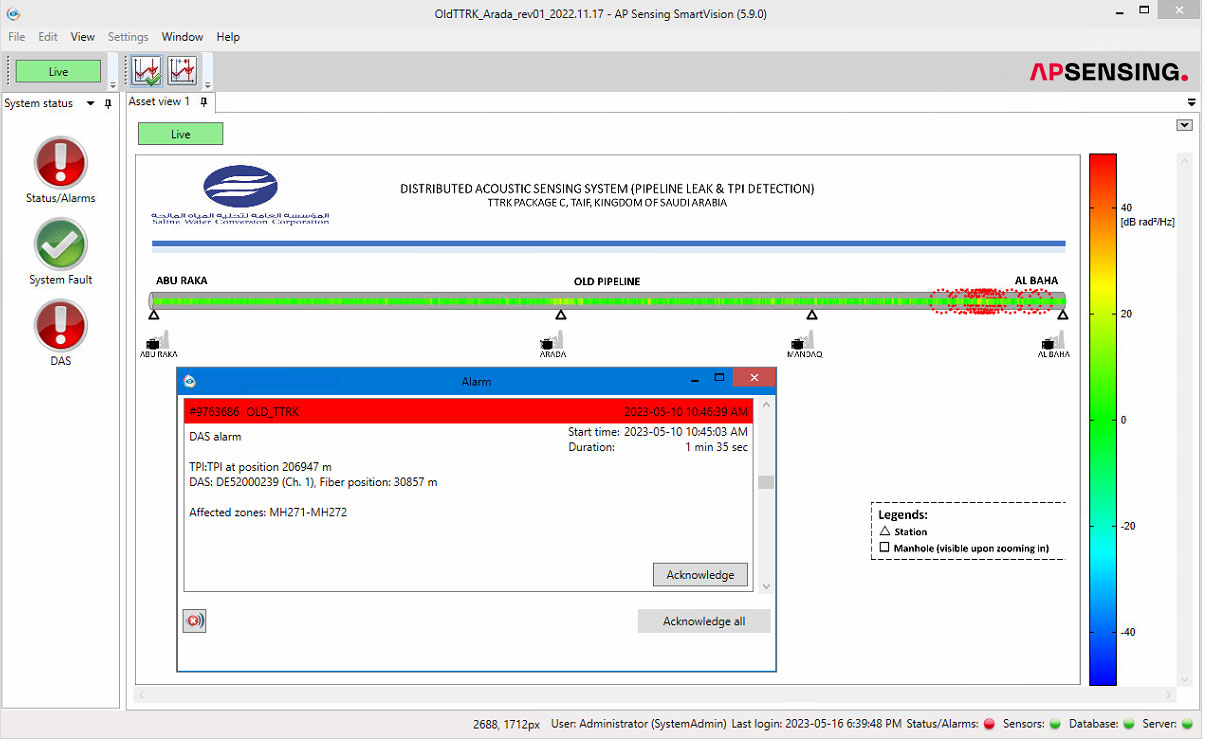Click the AL BAHA station icon
The height and width of the screenshot is (740, 1205).
pyautogui.click(x=1054, y=343)
